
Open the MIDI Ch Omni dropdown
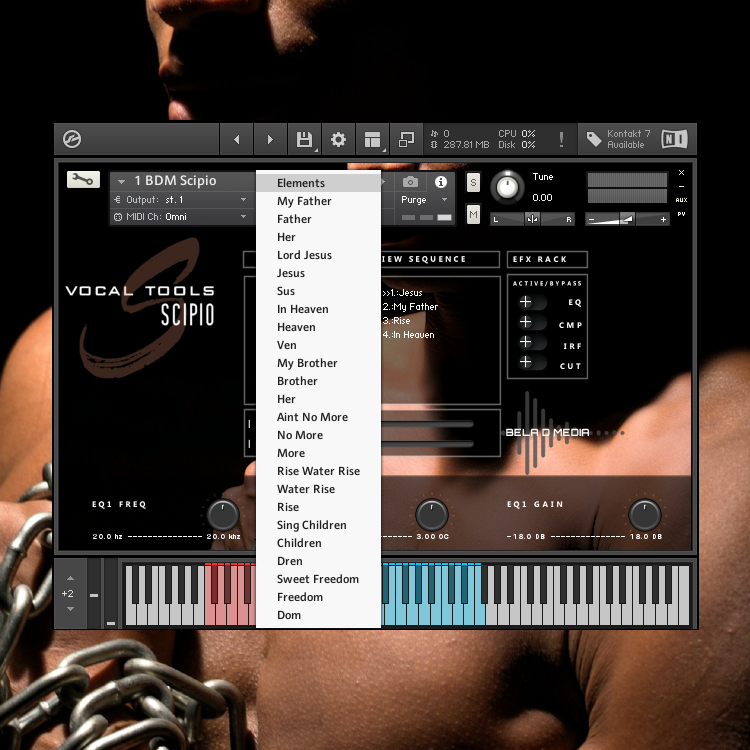[x=182, y=217]
